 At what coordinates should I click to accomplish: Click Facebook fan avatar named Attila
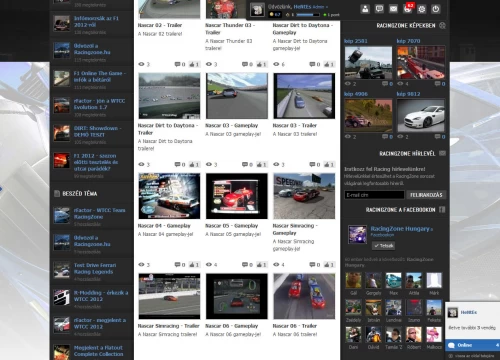414,280
